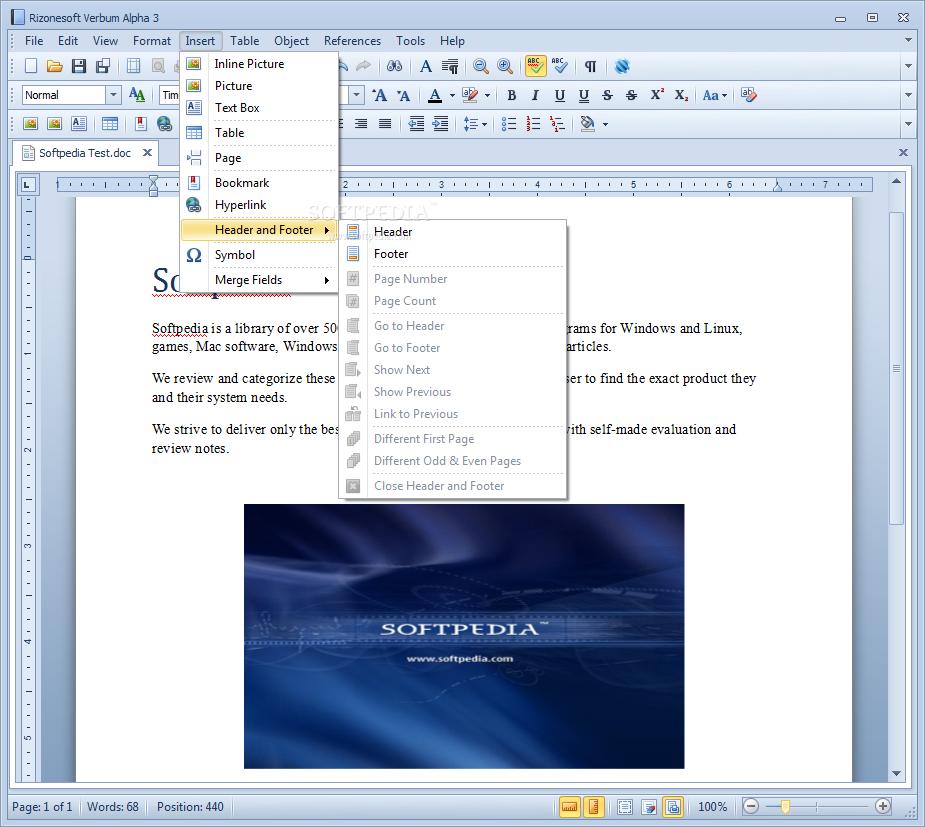Choose Text Box from Insert menu
This screenshot has height=827, width=925.
tap(260, 108)
